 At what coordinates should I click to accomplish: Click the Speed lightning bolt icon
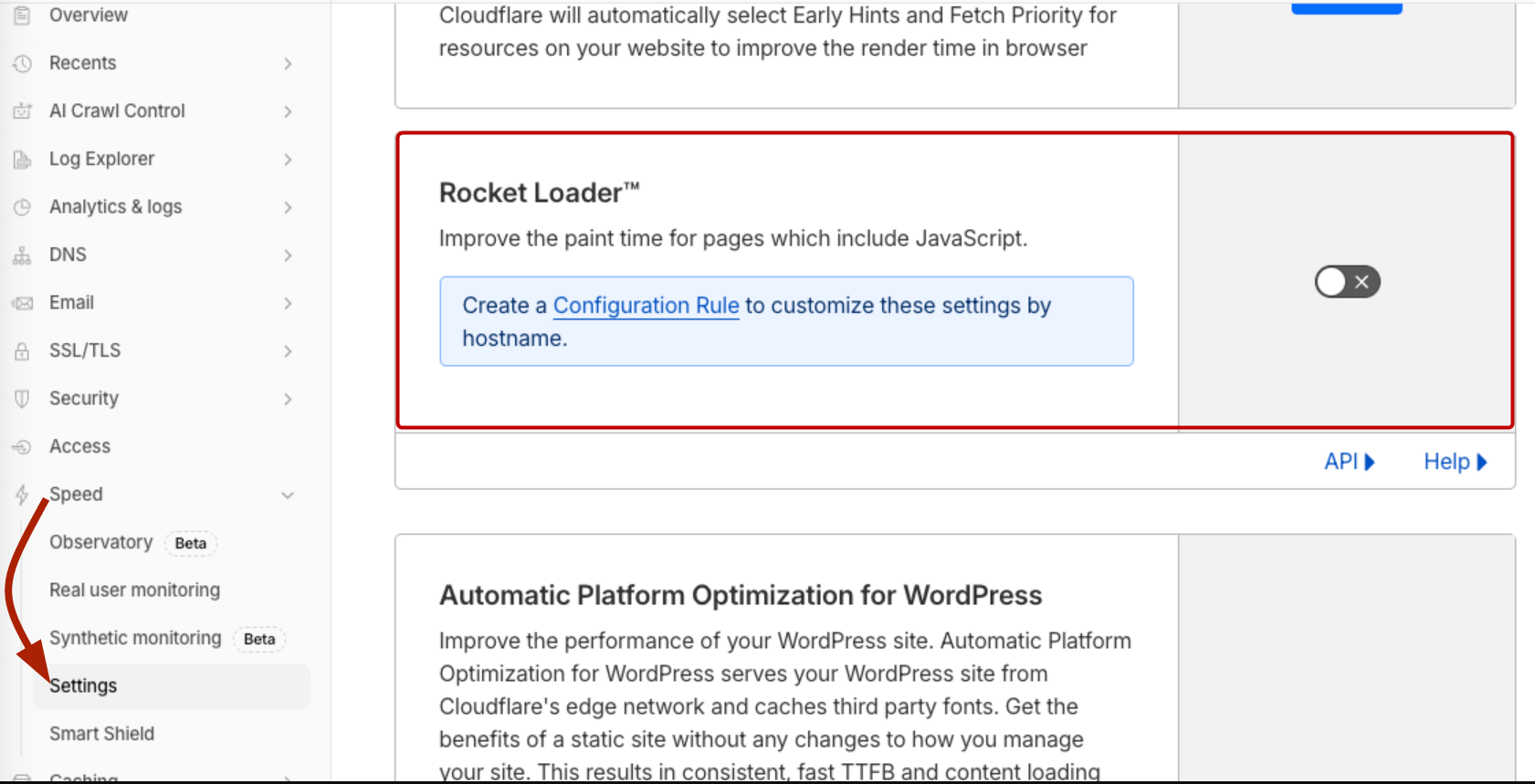click(x=22, y=495)
